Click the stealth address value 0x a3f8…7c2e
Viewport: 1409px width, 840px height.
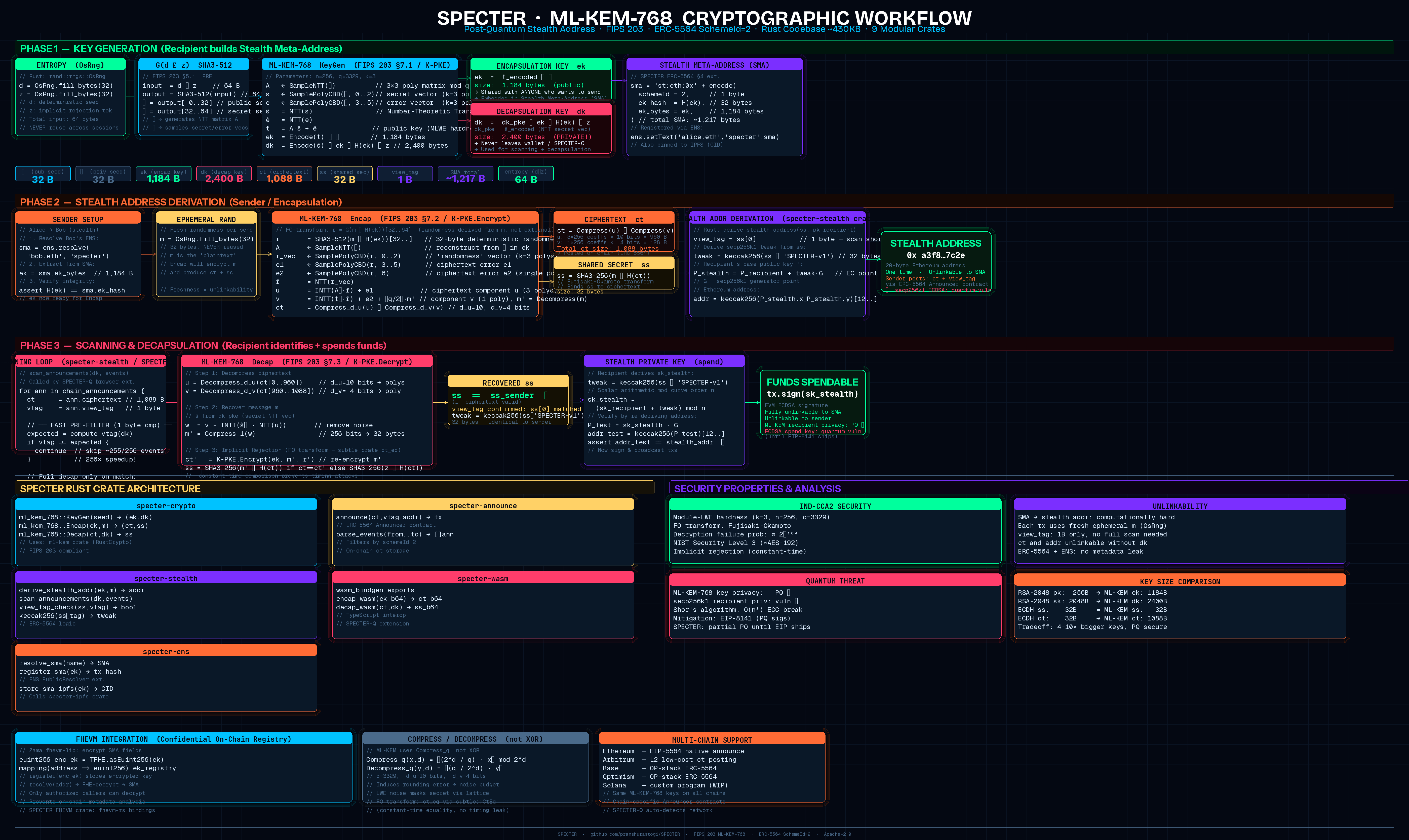[935, 255]
